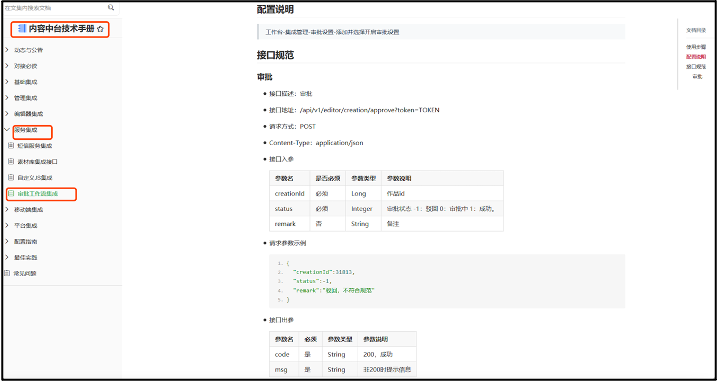Select 基础集成 in the sidebar tree
718x382 pixels.
point(26,82)
